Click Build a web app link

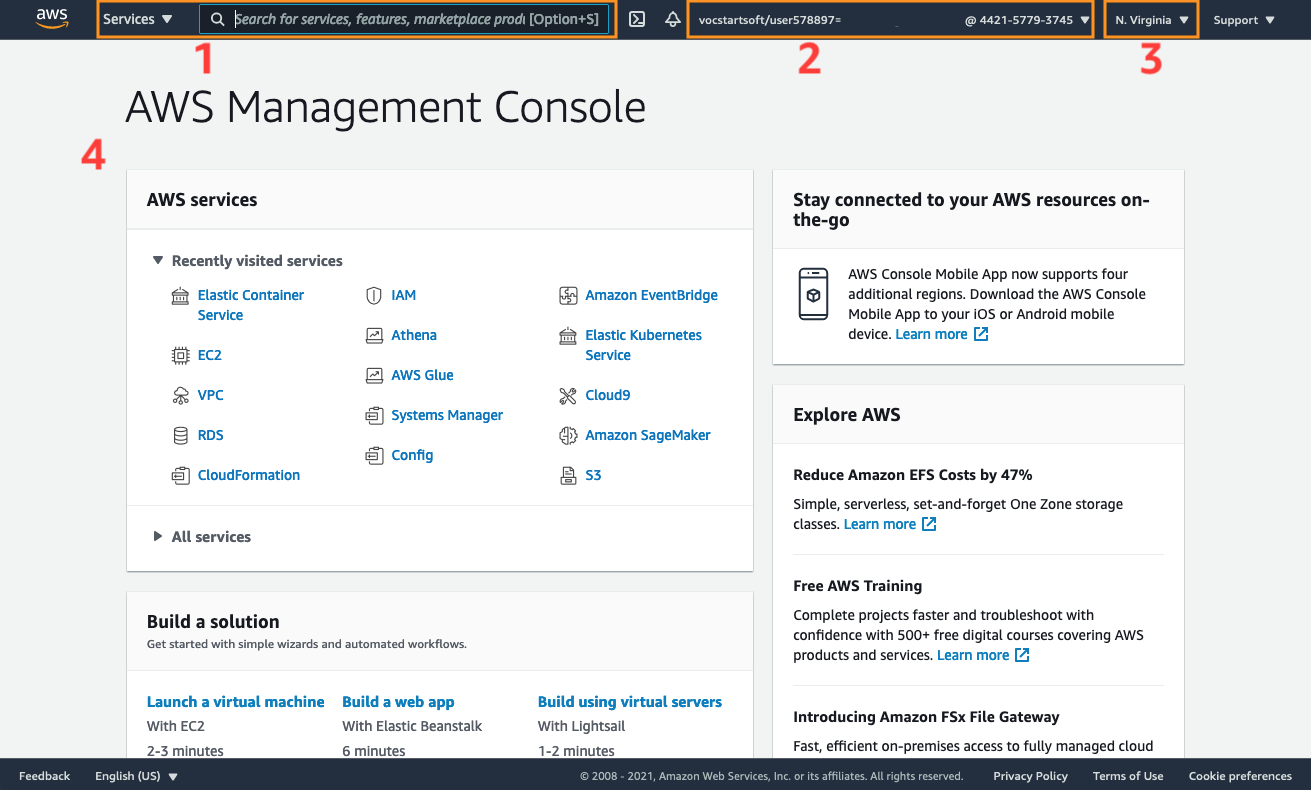(398, 702)
